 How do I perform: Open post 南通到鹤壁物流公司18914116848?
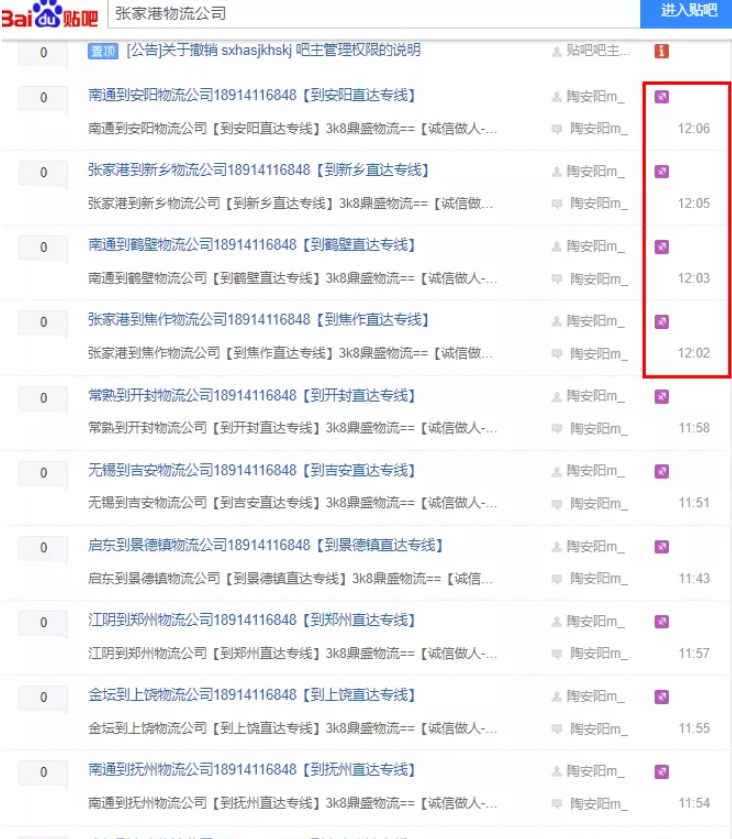(252, 246)
